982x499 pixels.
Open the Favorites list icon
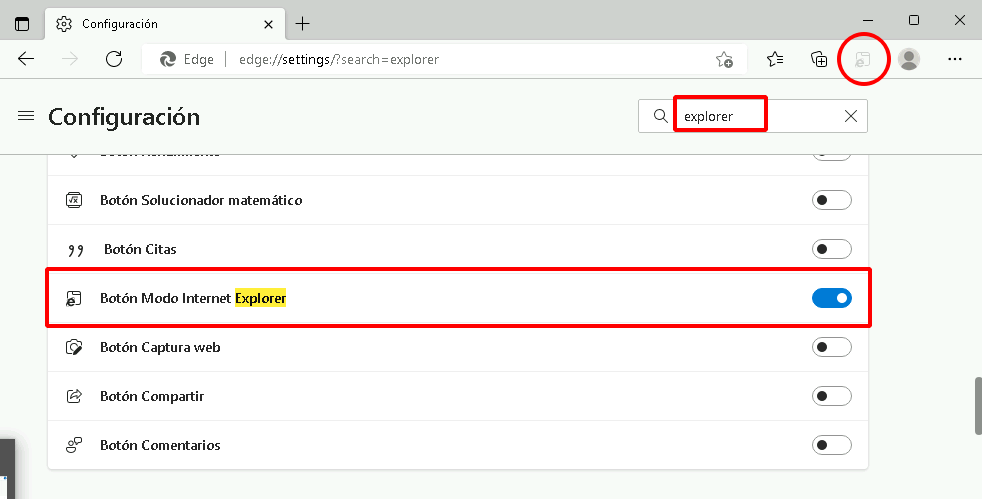(775, 59)
